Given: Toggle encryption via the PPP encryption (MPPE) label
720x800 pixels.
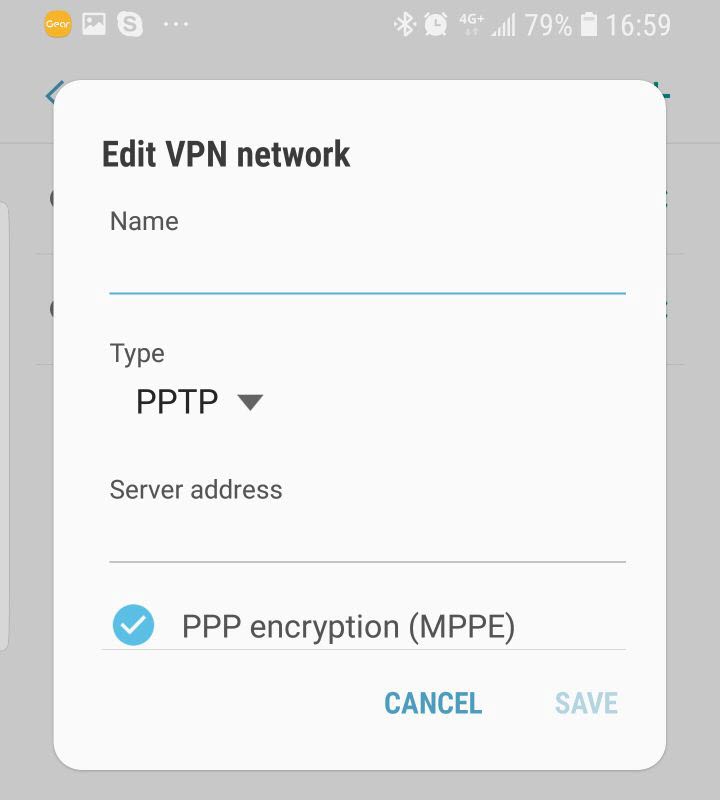Looking at the screenshot, I should pyautogui.click(x=349, y=626).
